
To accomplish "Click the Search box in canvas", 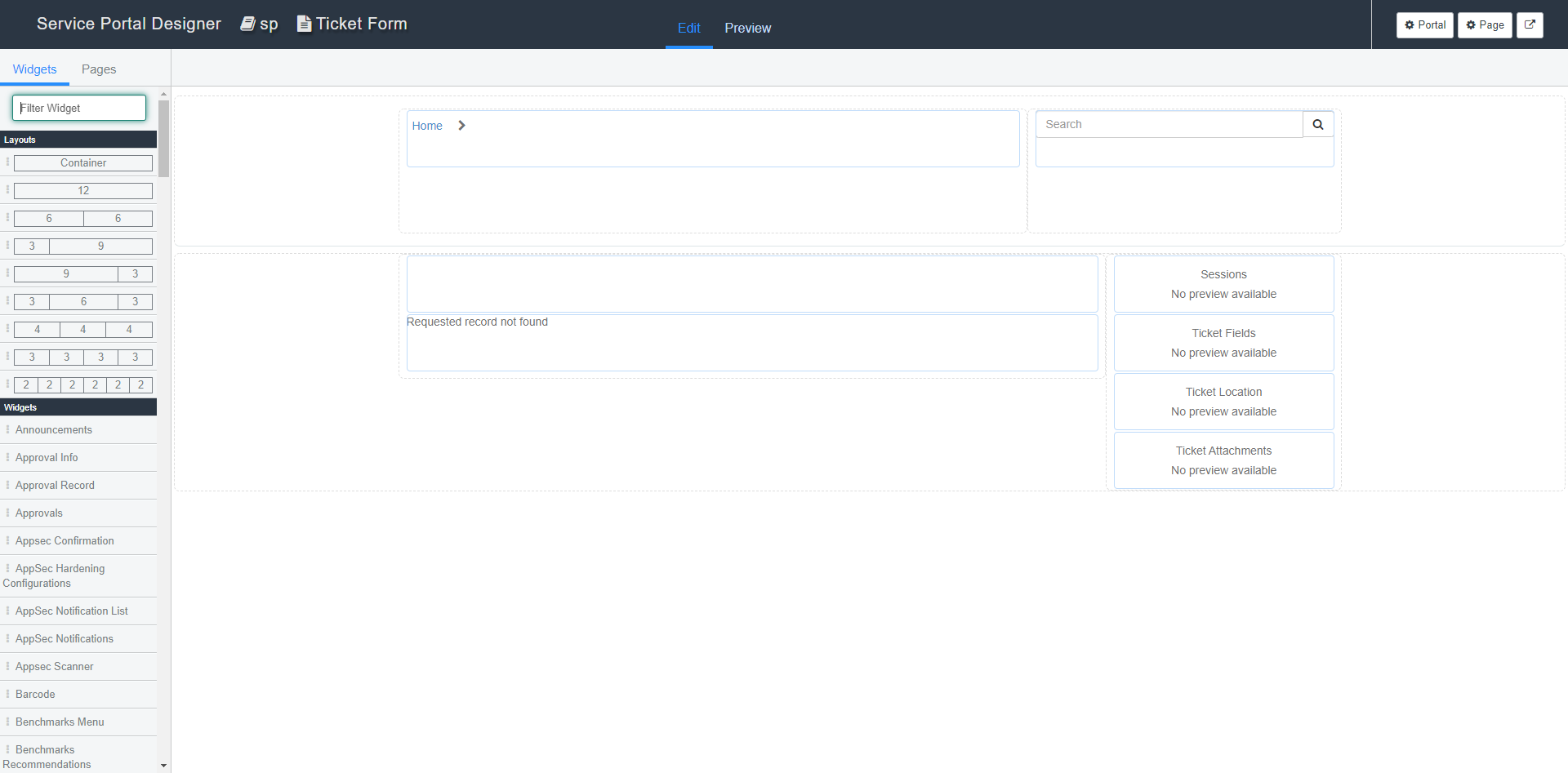I will click(1169, 125).
